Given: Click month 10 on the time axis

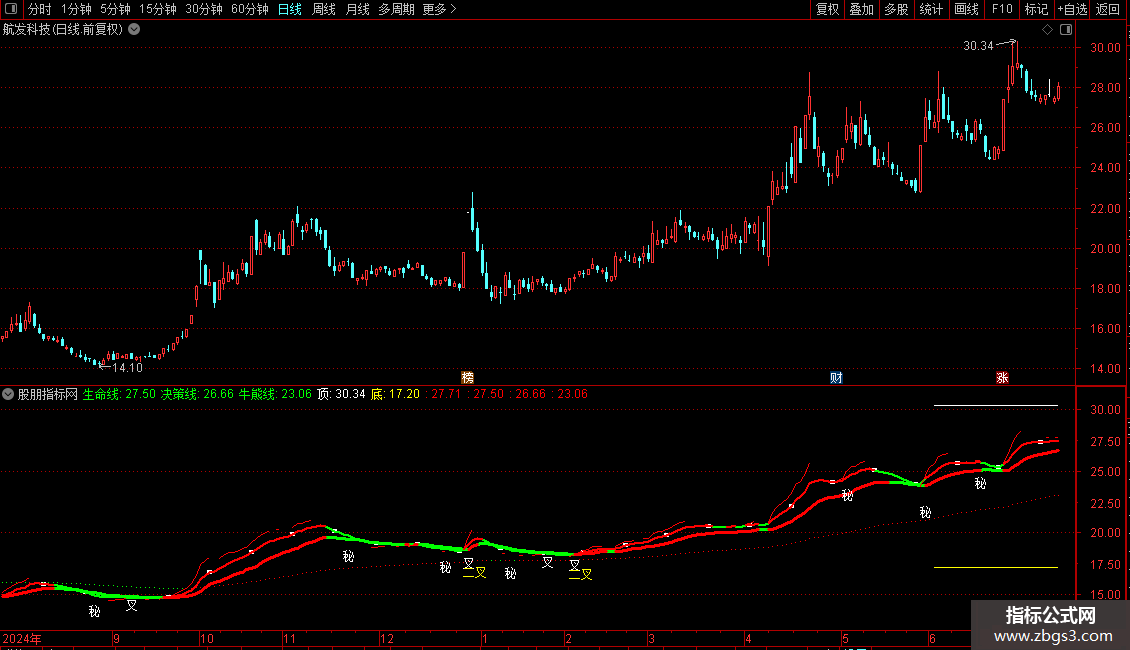Looking at the screenshot, I should pyautogui.click(x=207, y=638).
